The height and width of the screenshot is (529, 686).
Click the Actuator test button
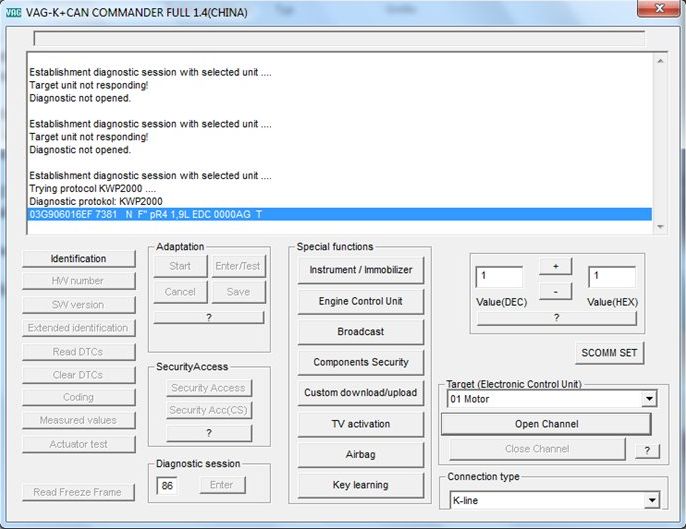tap(79, 444)
